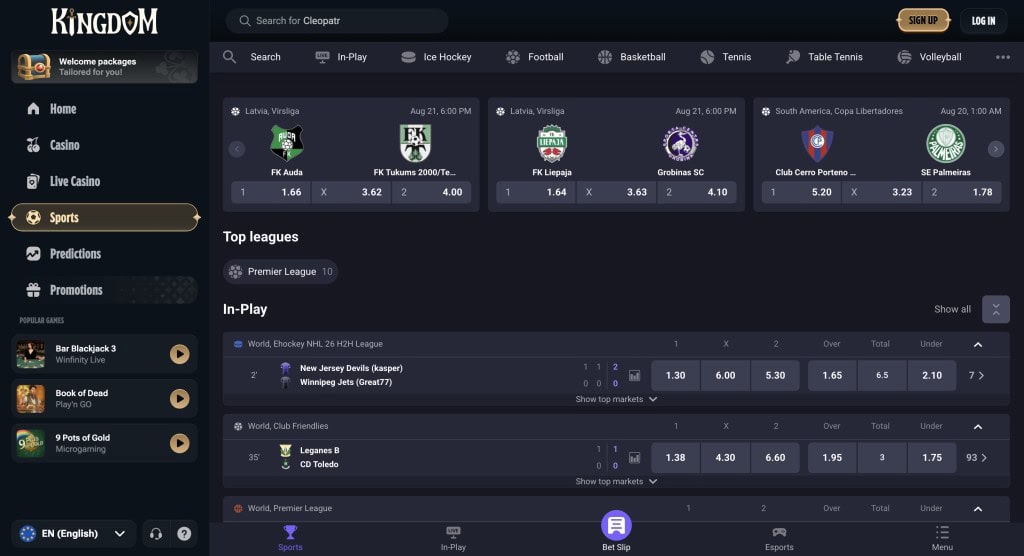Viewport: 1024px width, 556px height.
Task: Collapse the Ehockey NHL 26 H2H League section
Action: pyautogui.click(x=978, y=344)
